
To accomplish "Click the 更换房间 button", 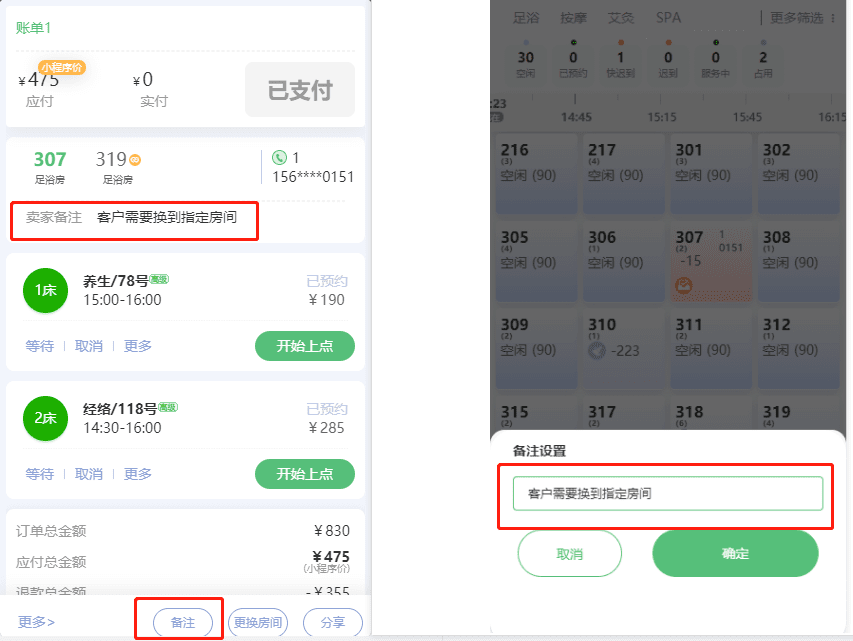I will coord(258,622).
